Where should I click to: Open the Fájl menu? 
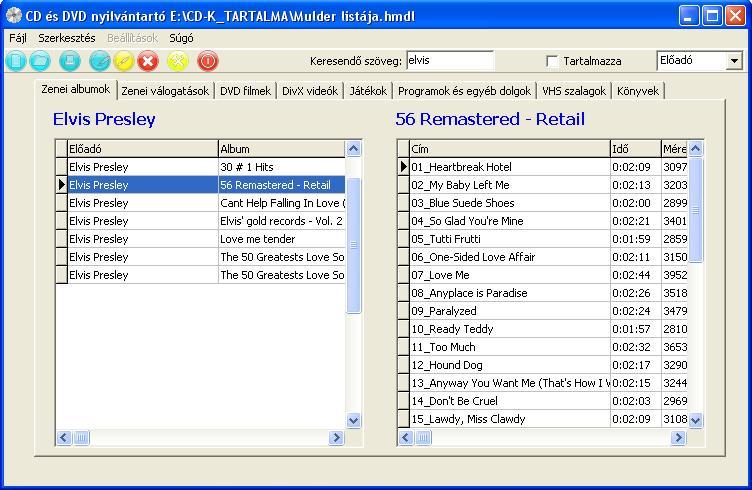[18, 38]
